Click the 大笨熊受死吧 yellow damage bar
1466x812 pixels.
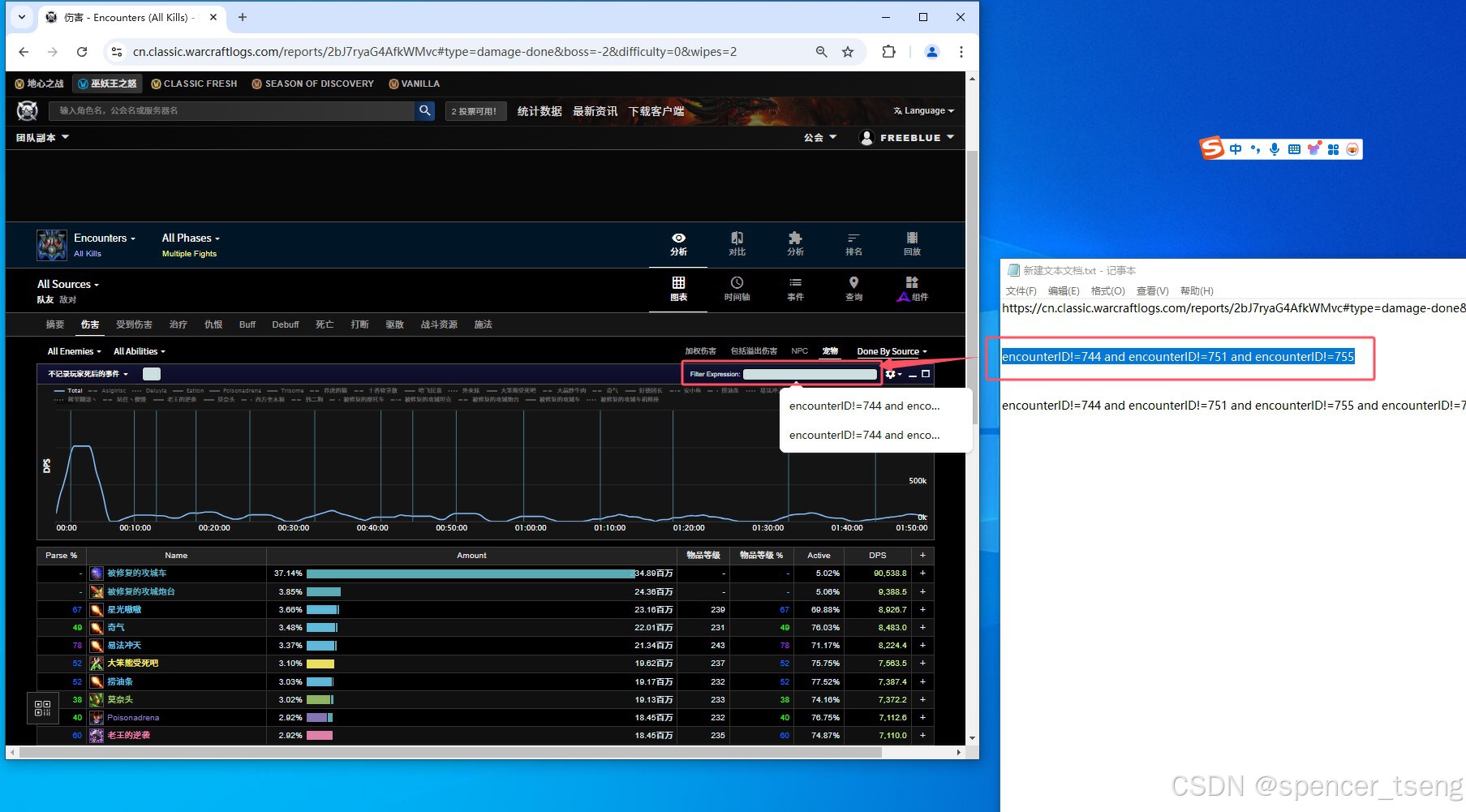click(320, 664)
